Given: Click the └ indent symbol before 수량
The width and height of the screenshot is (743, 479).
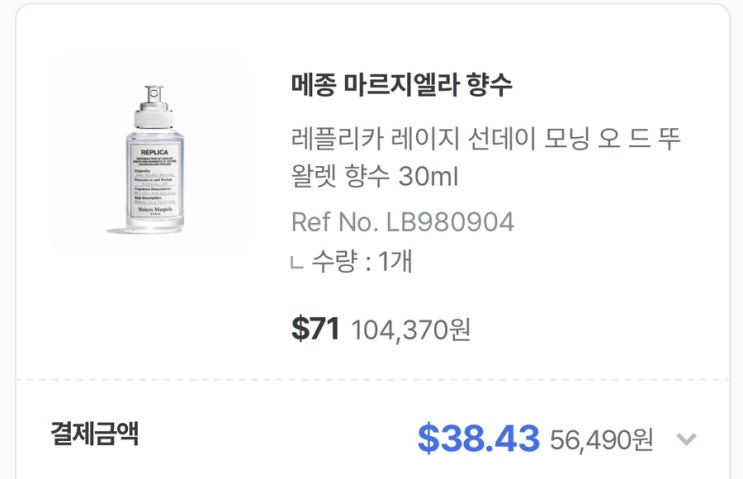Looking at the screenshot, I should tap(296, 263).
